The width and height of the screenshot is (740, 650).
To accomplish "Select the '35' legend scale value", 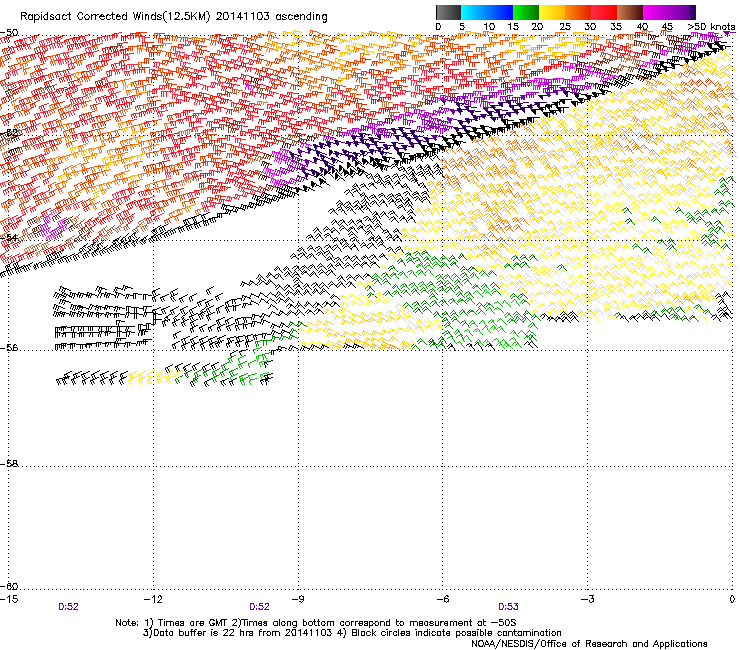I will click(x=616, y=27).
